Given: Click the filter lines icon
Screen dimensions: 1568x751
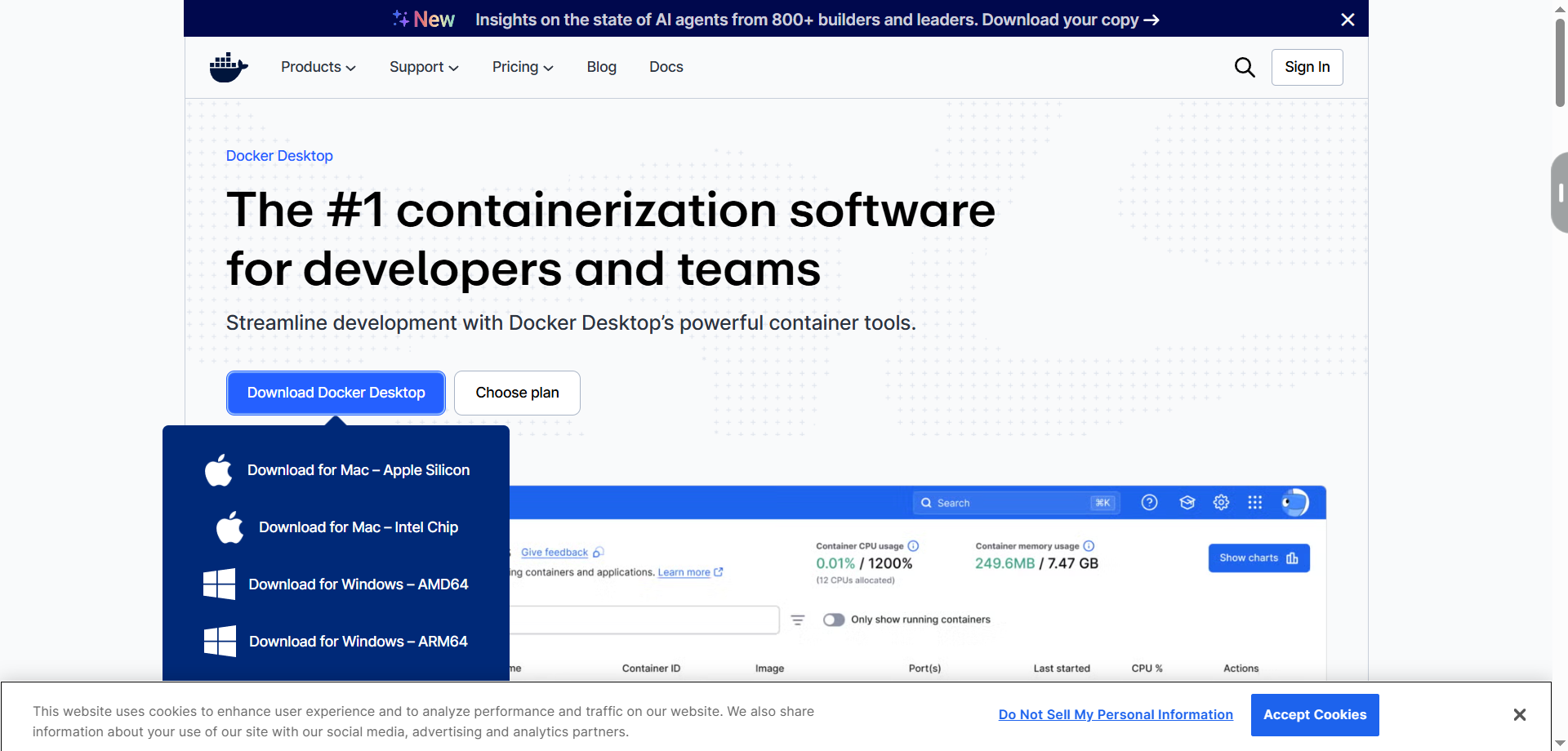Looking at the screenshot, I should click(x=798, y=620).
